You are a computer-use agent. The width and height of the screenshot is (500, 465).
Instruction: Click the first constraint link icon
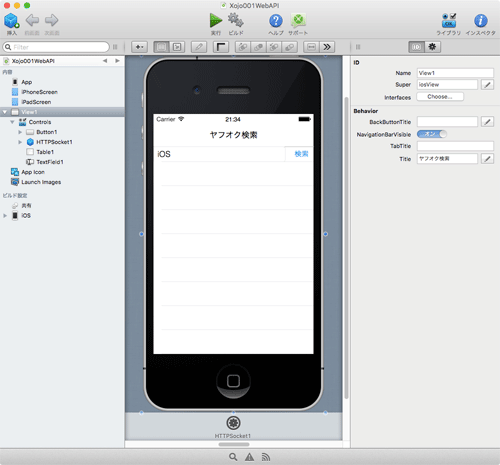coord(243,47)
